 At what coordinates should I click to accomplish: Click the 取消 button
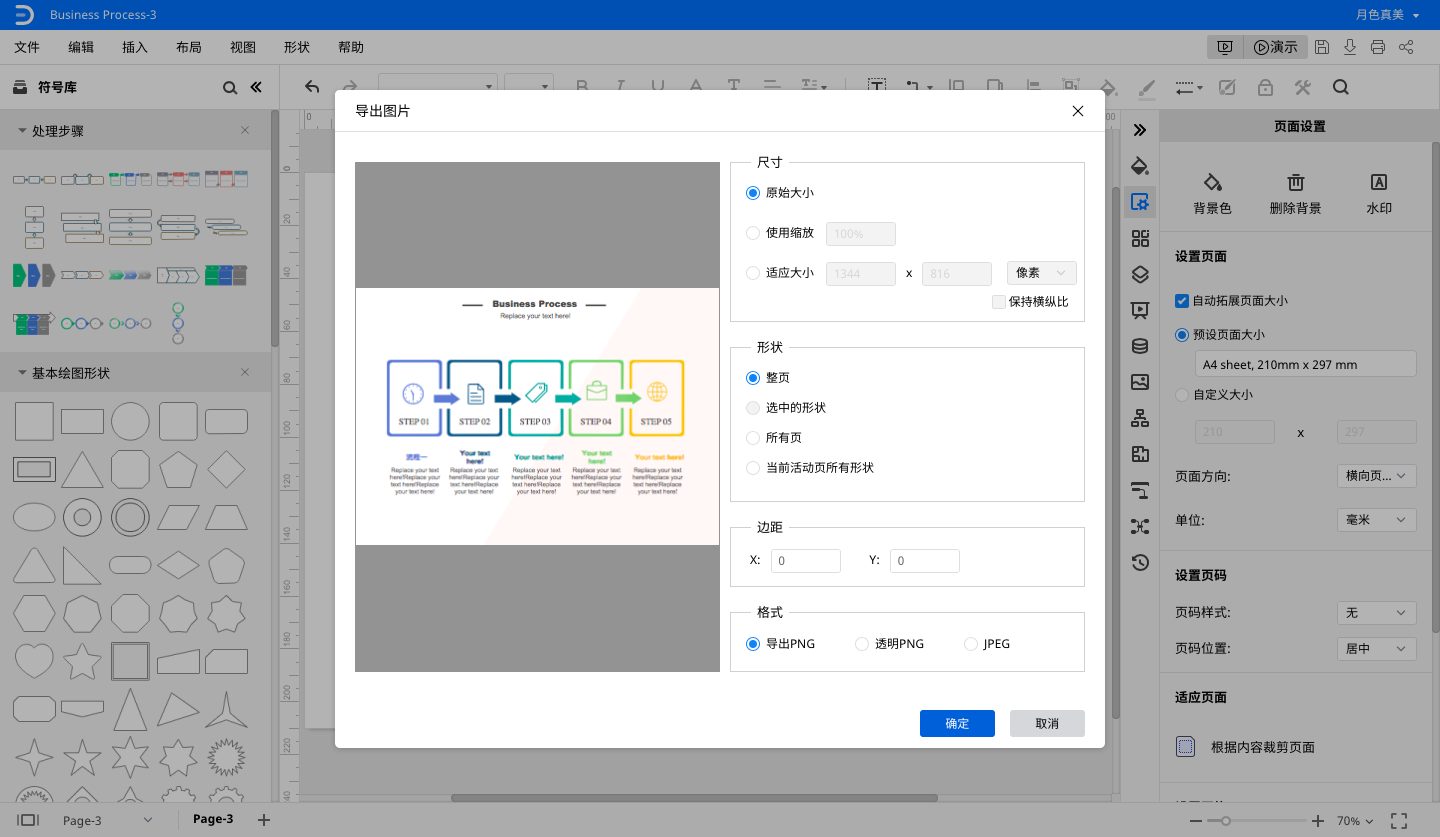[1047, 724]
